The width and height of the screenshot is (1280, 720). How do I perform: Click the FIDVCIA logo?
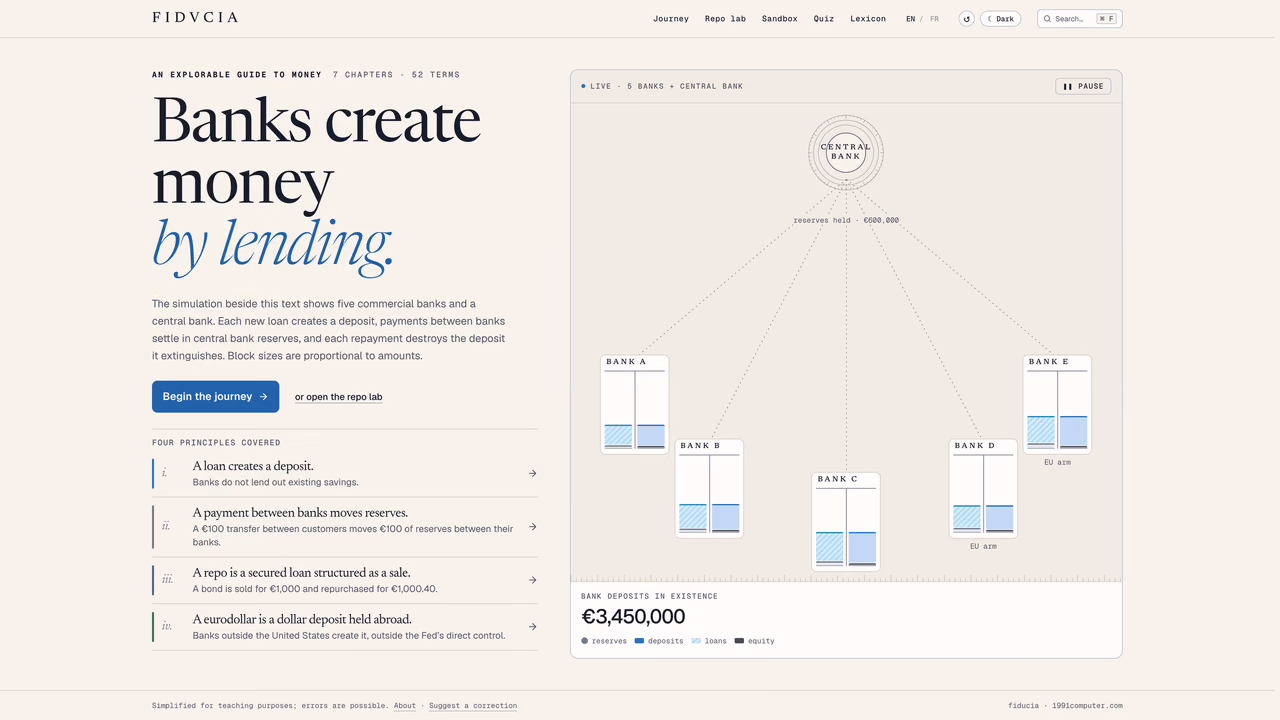195,17
